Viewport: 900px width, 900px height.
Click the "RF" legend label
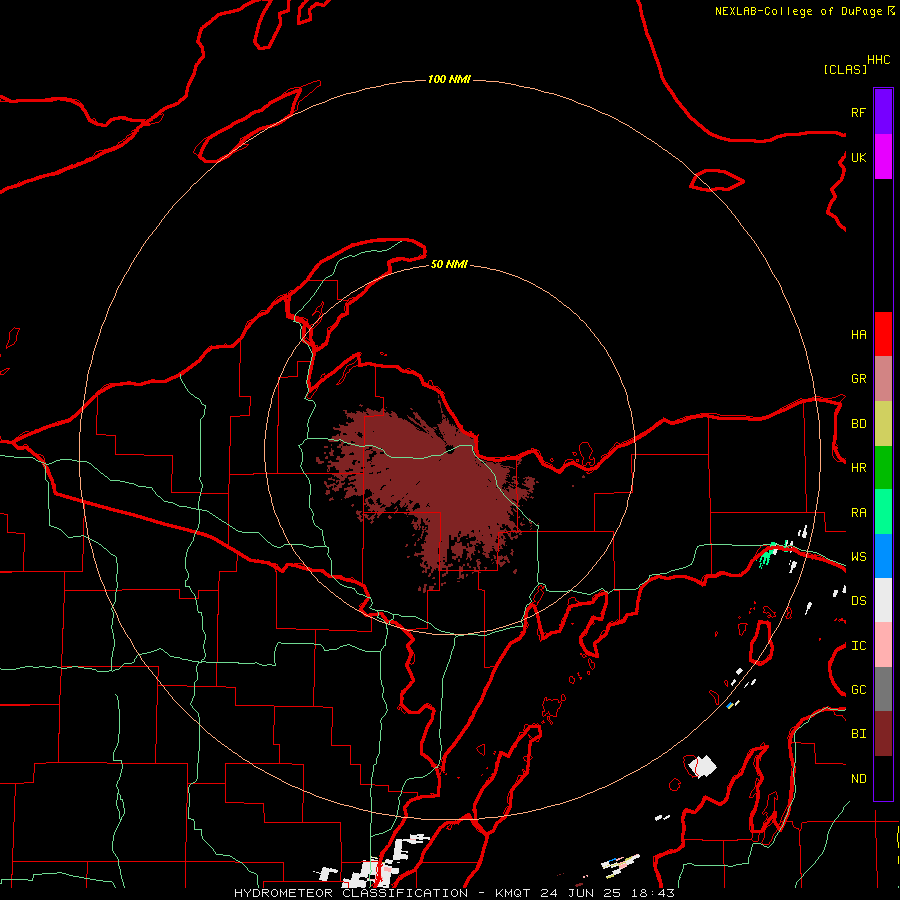858,112
